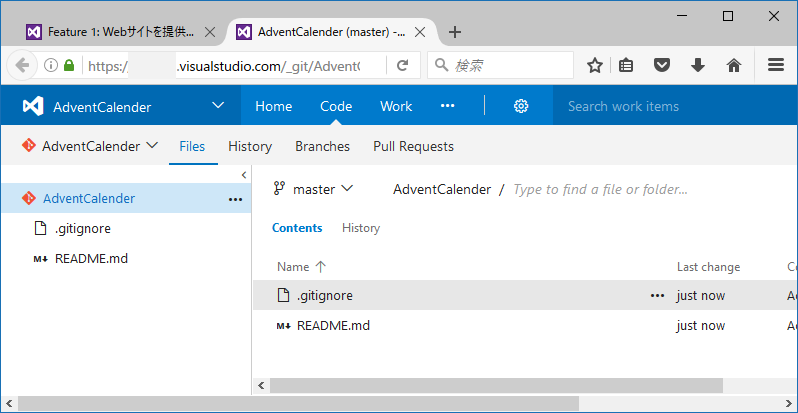Switch to the Feature 1 browser tab
Image resolution: width=798 pixels, height=413 pixels.
coord(120,32)
